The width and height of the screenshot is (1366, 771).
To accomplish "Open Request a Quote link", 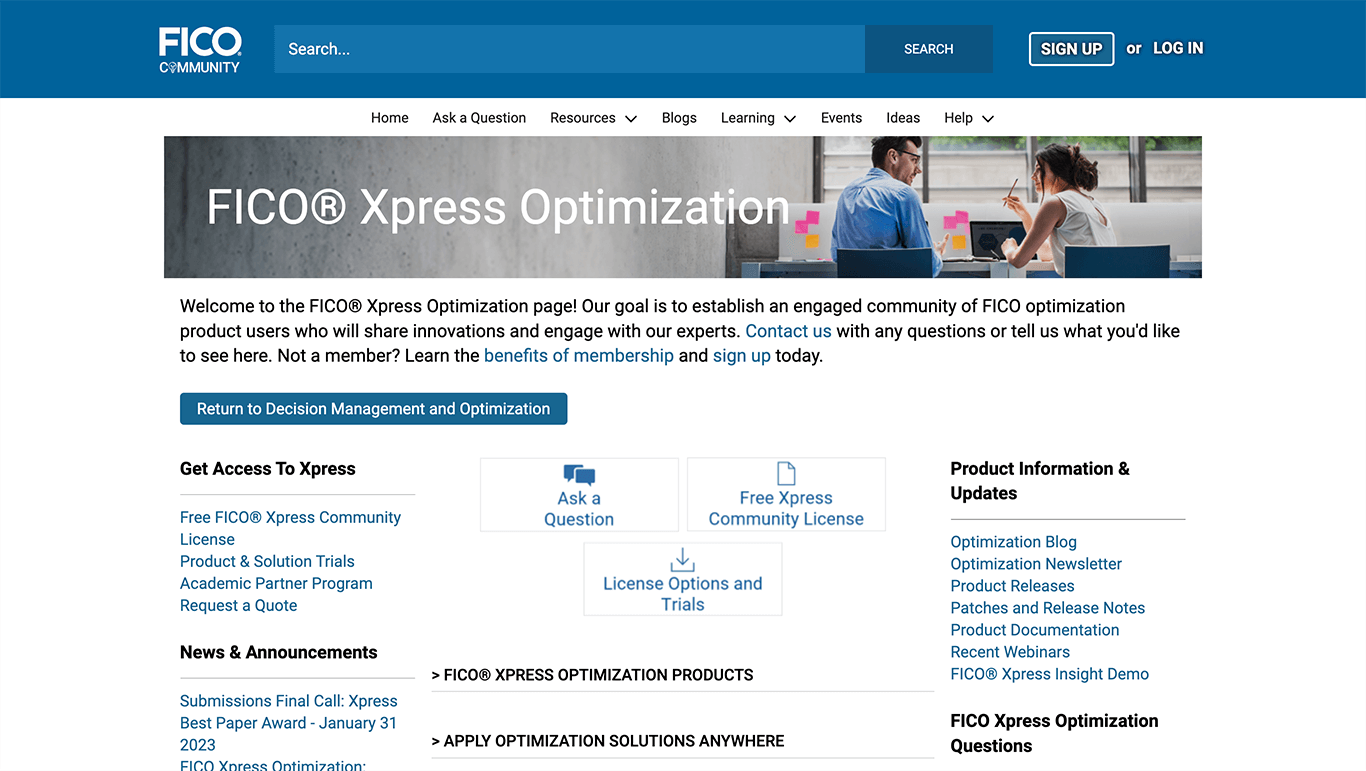I will (238, 606).
